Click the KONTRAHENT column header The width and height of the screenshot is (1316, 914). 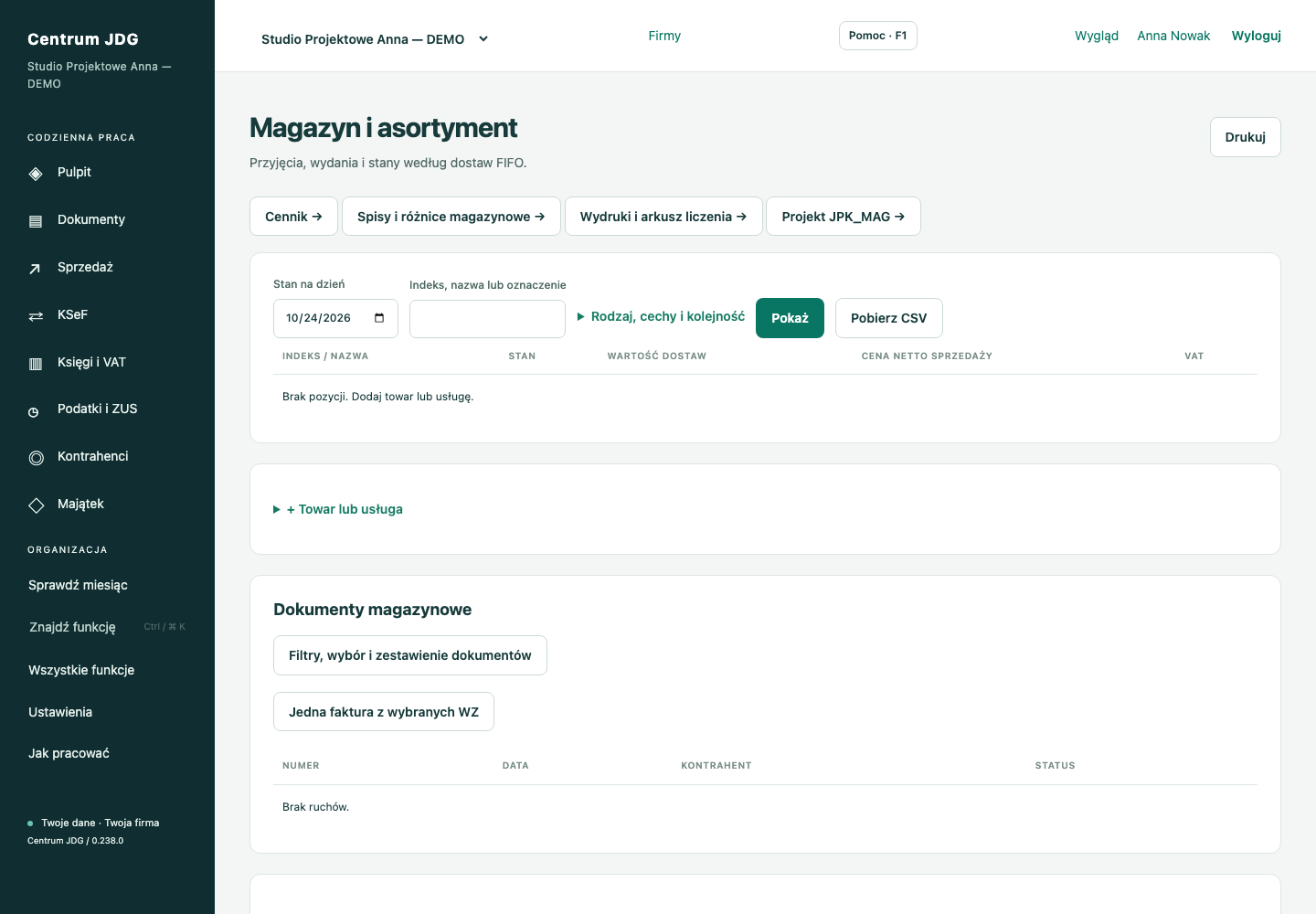click(716, 766)
